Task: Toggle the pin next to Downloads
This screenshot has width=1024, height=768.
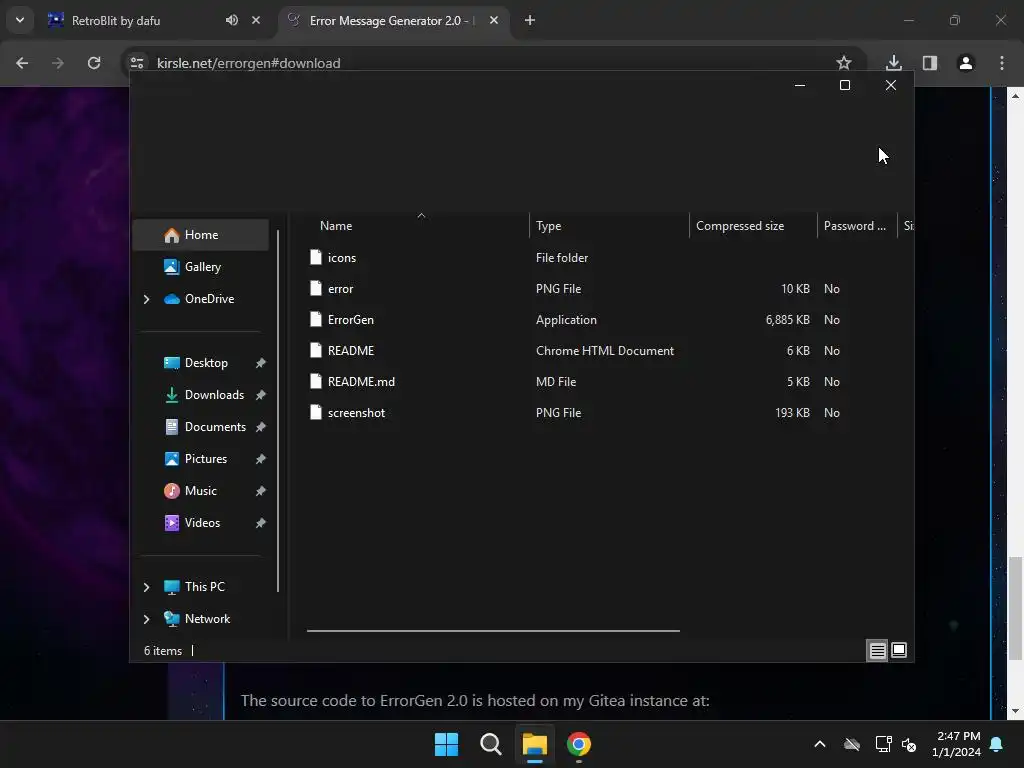Action: [x=261, y=394]
